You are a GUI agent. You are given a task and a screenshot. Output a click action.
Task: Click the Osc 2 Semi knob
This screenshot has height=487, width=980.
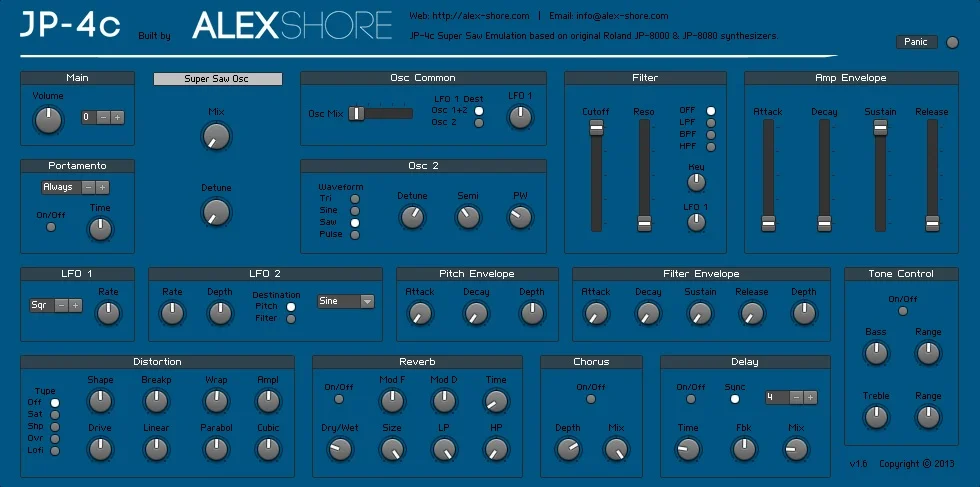point(468,217)
